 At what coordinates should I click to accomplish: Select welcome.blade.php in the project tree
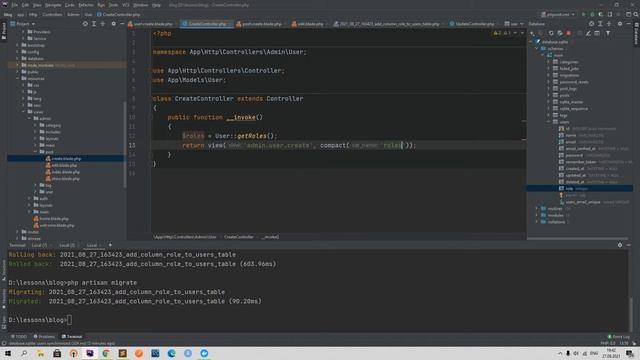pyautogui.click(x=57, y=225)
